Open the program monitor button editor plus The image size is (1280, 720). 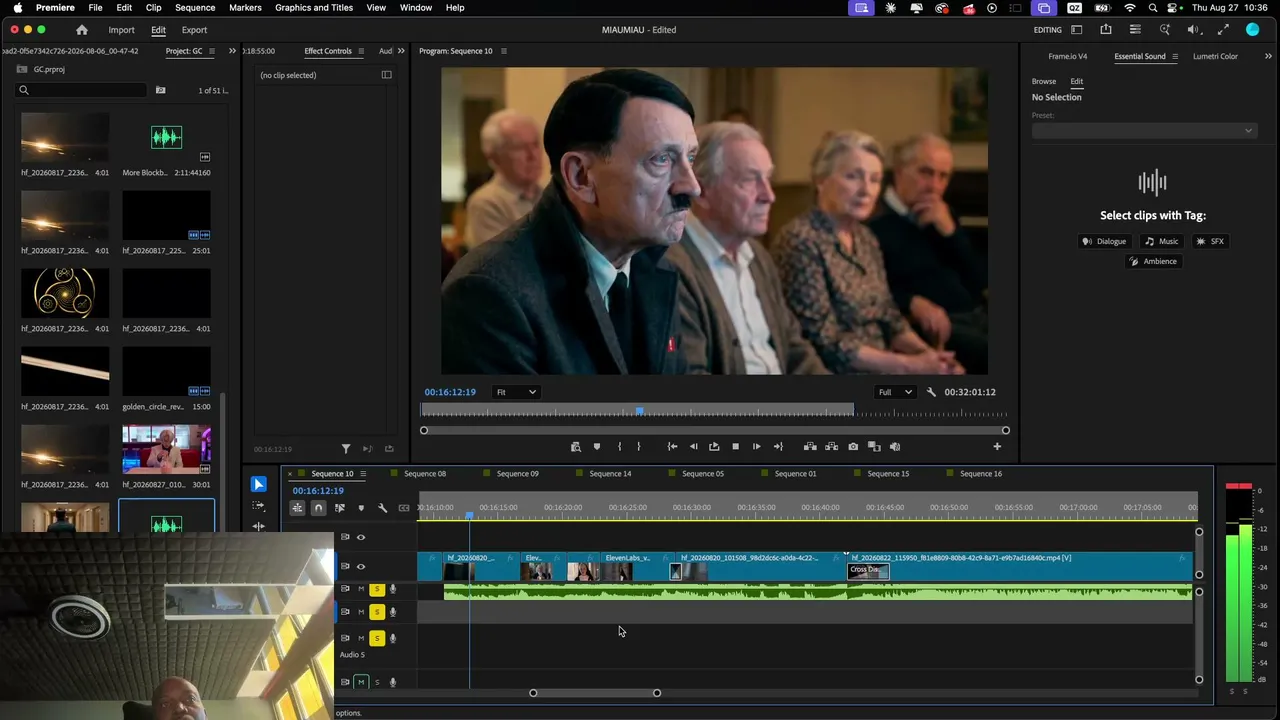pos(997,447)
